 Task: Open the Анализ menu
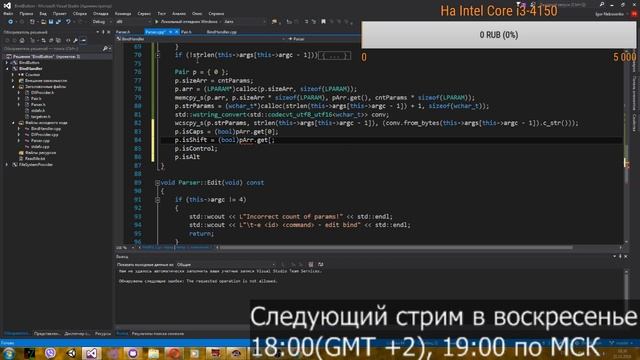point(179,13)
